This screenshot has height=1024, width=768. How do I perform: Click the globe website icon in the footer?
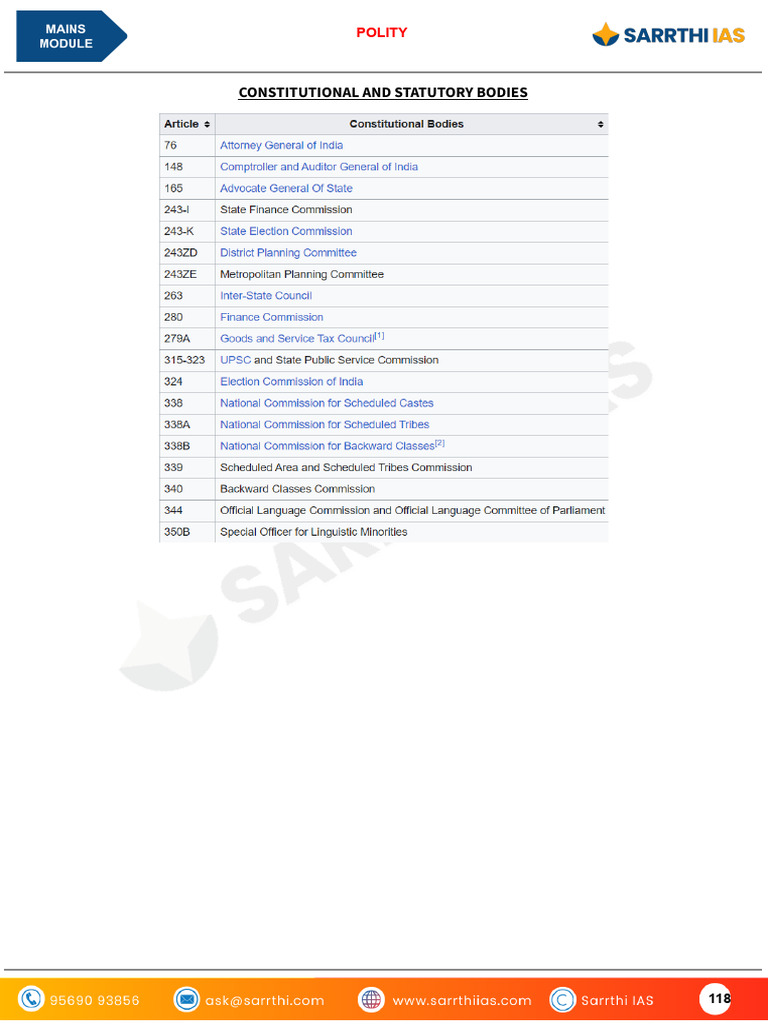(371, 999)
